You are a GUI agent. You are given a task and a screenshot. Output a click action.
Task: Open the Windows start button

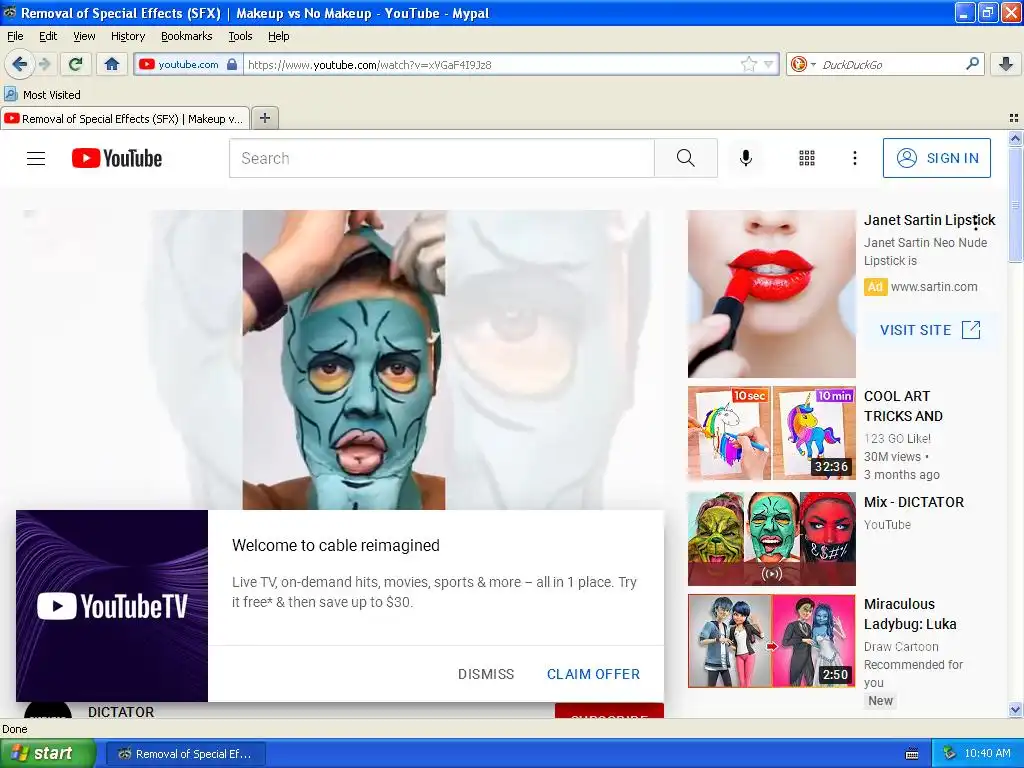coord(47,754)
